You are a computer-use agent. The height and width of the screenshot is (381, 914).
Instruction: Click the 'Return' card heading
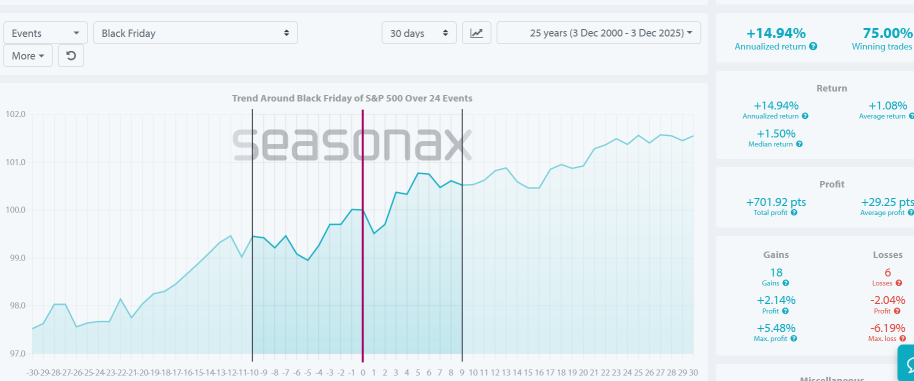(832, 89)
